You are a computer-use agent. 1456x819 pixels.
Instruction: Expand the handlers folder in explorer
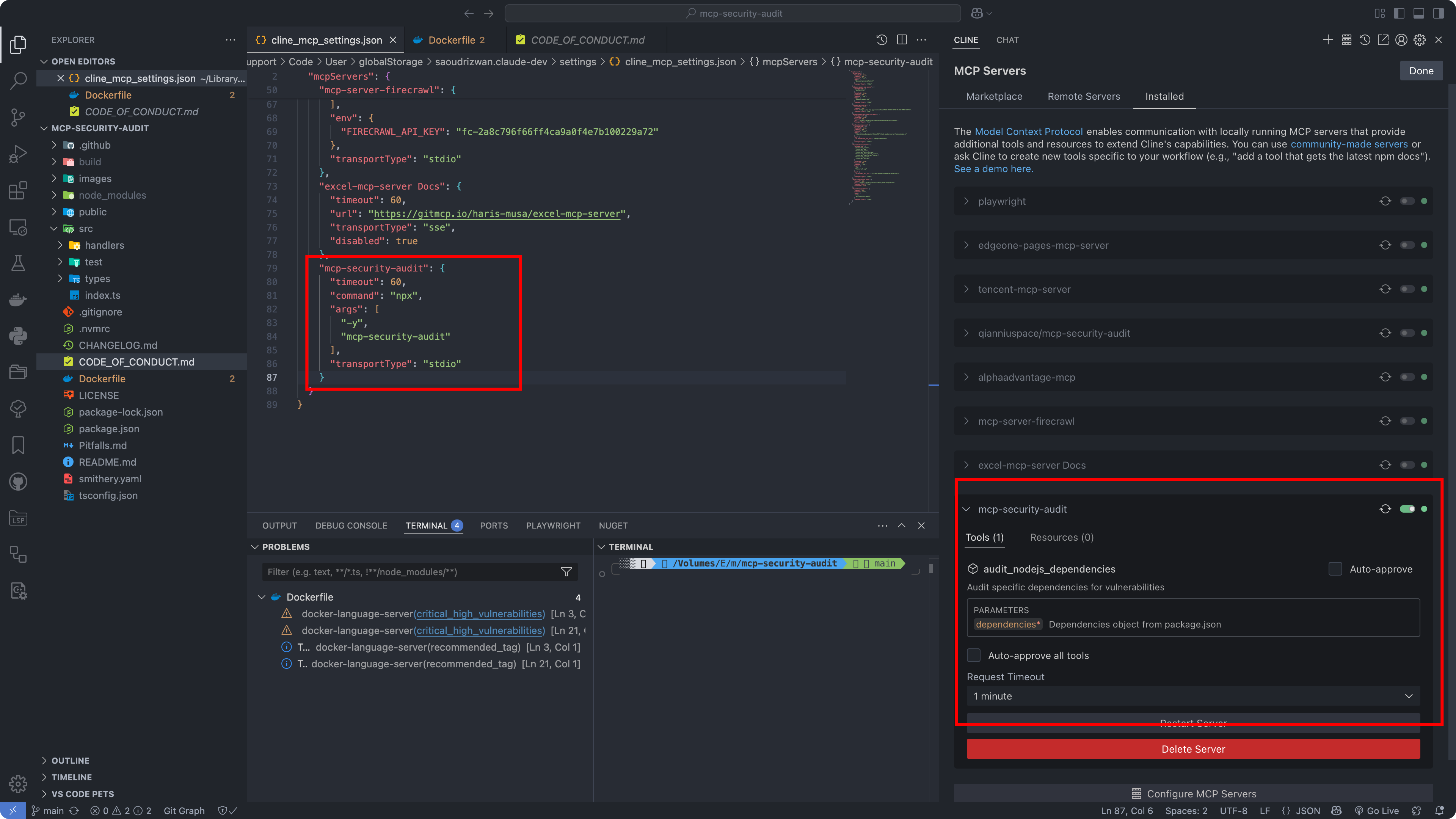pos(104,245)
